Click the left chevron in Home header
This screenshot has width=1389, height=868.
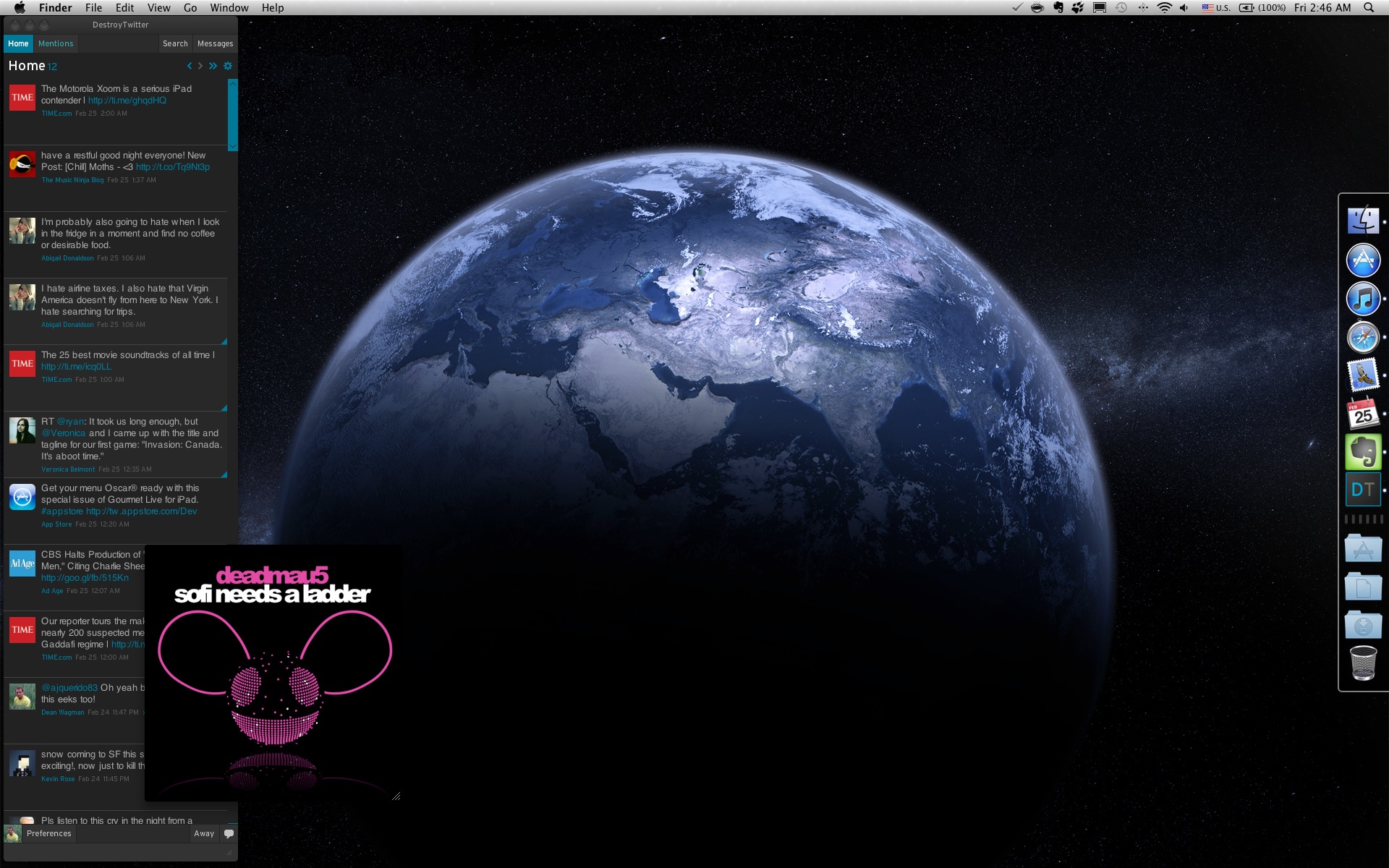coord(190,66)
